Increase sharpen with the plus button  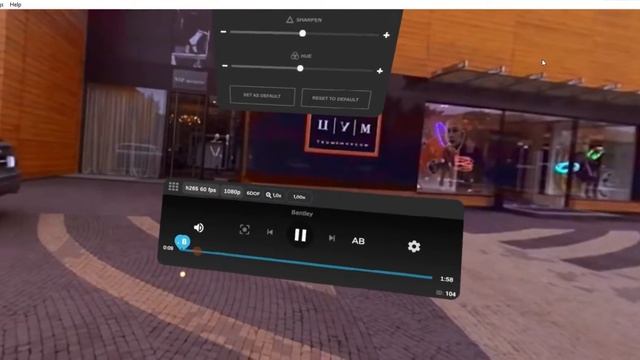click(x=386, y=36)
